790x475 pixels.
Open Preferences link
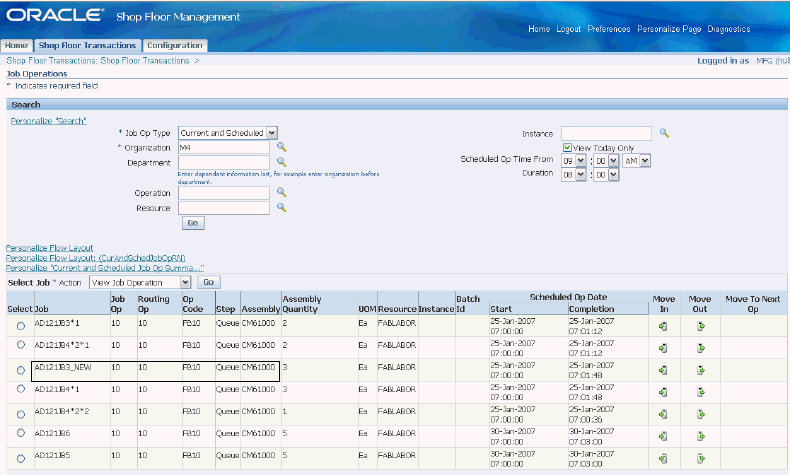pos(609,29)
